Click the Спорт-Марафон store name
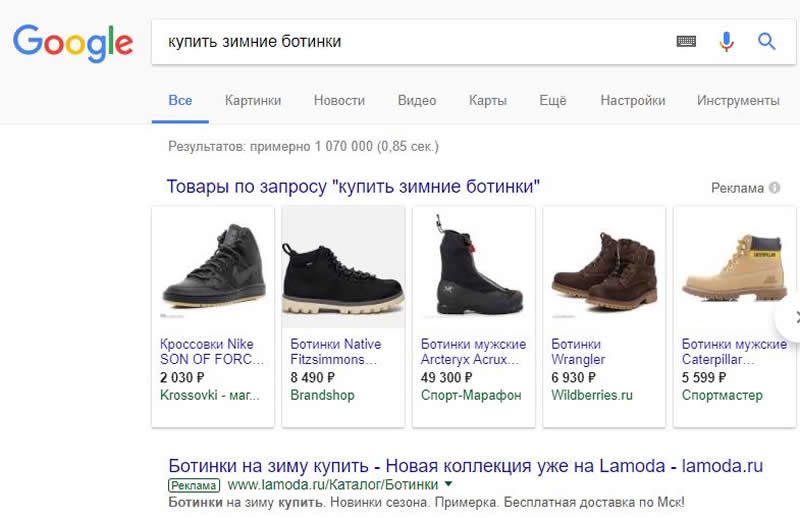 click(471, 395)
